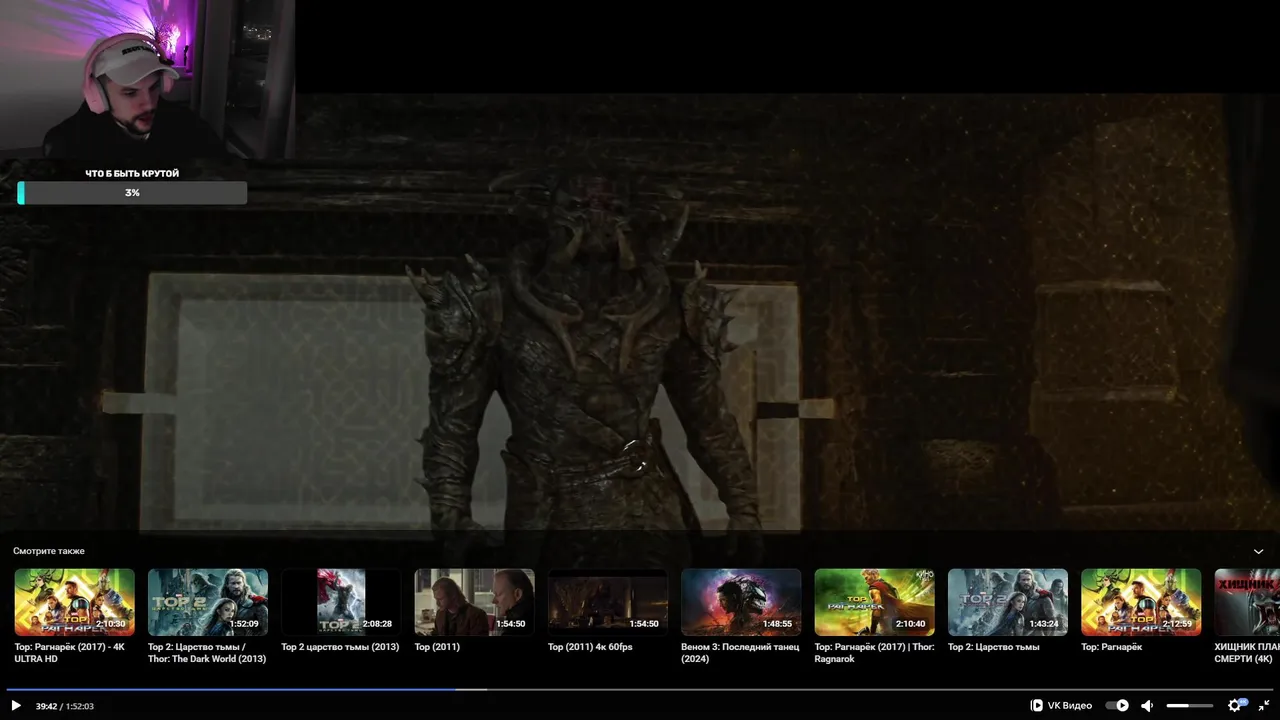
Task: Click the Смотрите также heading
Action: coord(49,551)
